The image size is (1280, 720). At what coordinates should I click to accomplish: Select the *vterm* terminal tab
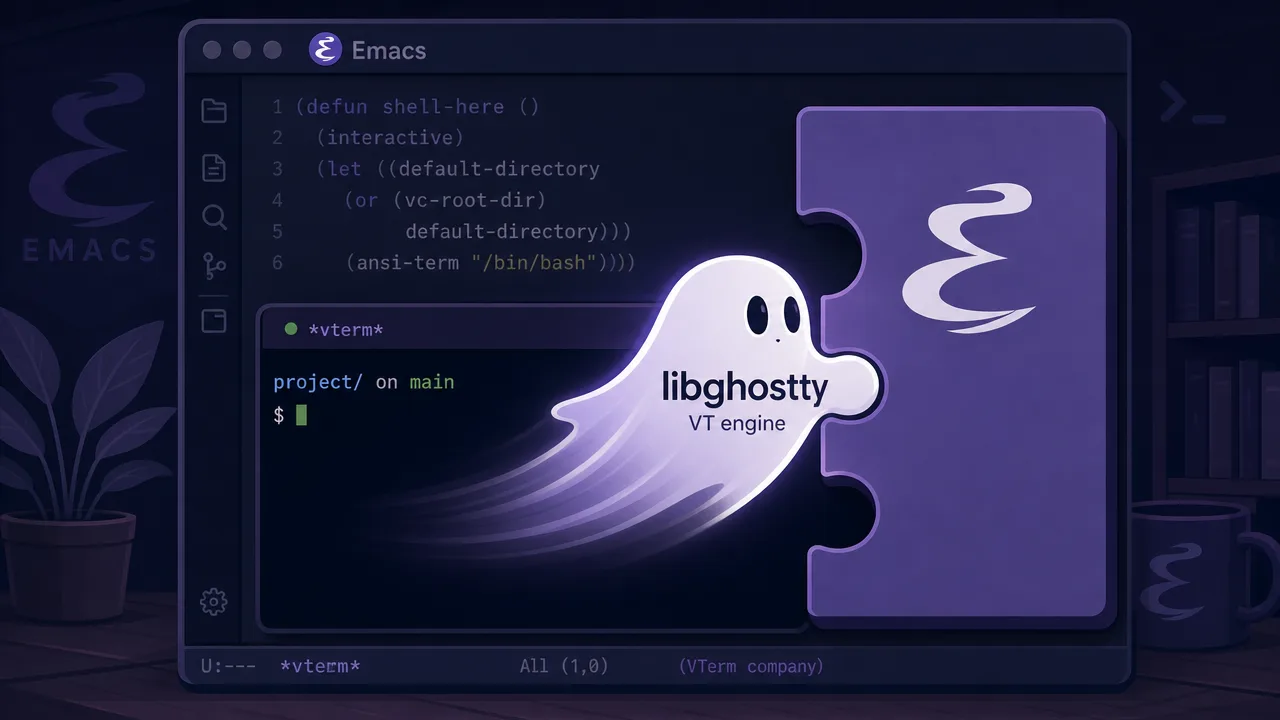[347, 329]
